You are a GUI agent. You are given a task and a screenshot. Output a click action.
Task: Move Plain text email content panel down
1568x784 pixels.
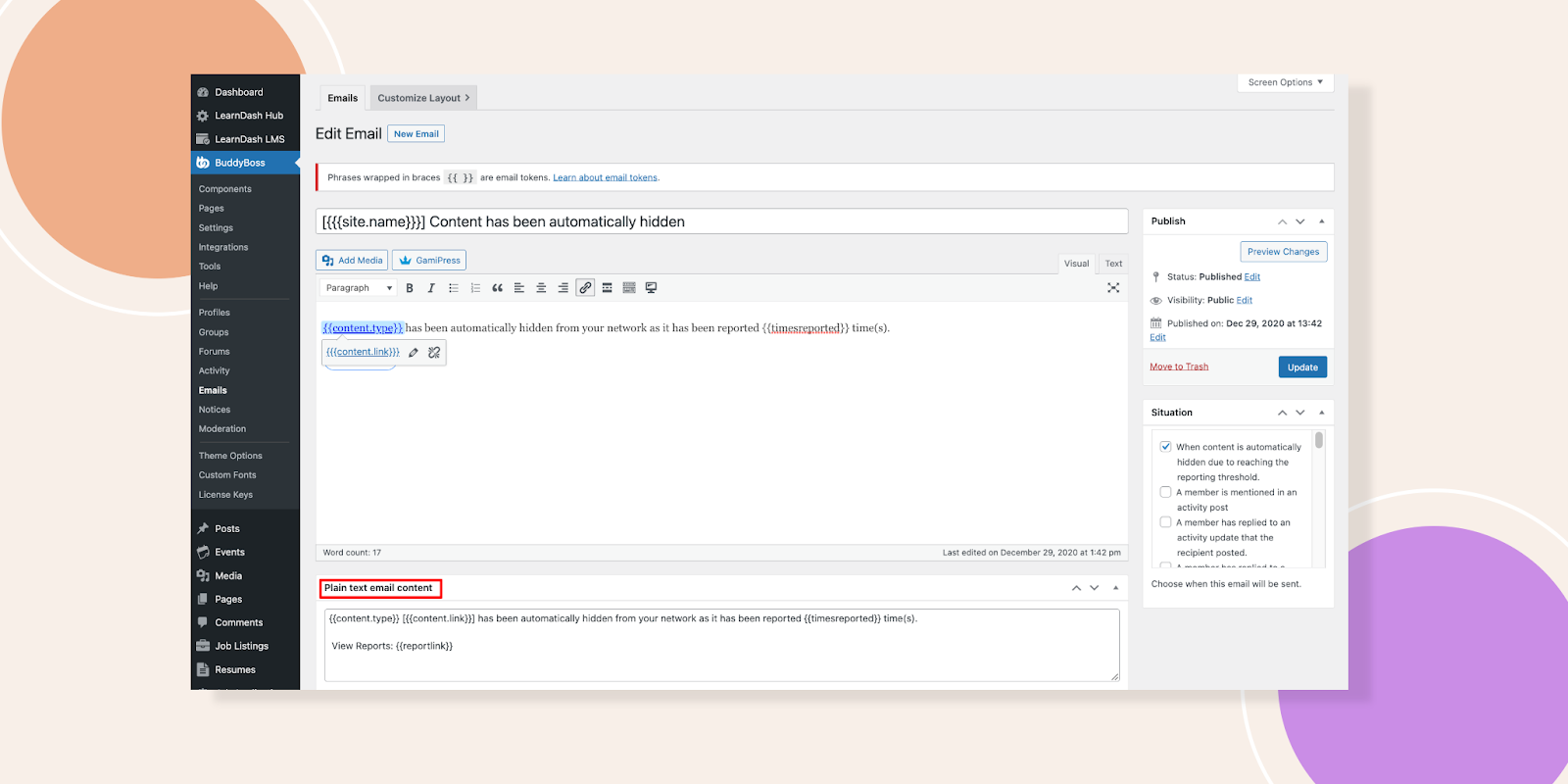(1095, 588)
